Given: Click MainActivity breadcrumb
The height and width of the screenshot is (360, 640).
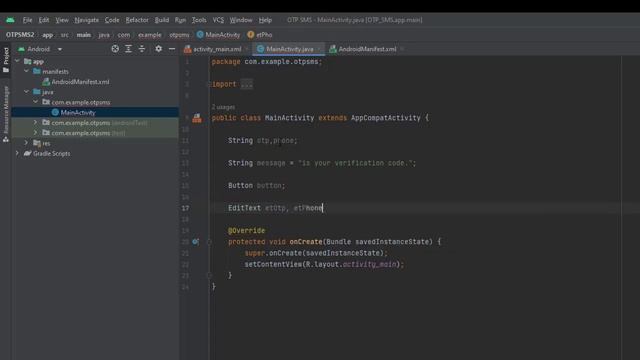Looking at the screenshot, I should click(x=218, y=35).
